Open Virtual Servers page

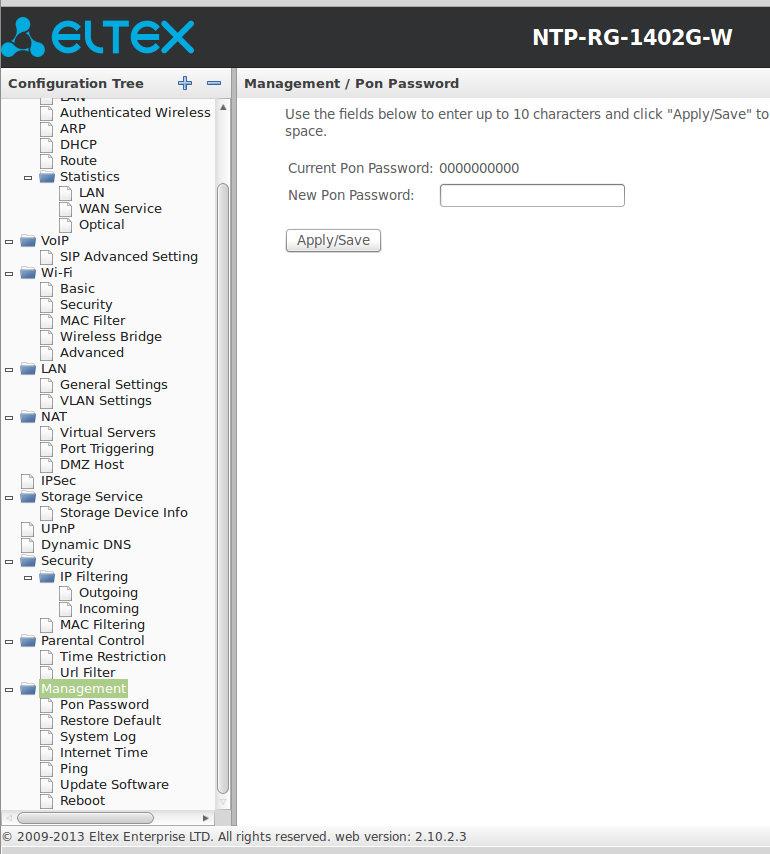point(107,432)
